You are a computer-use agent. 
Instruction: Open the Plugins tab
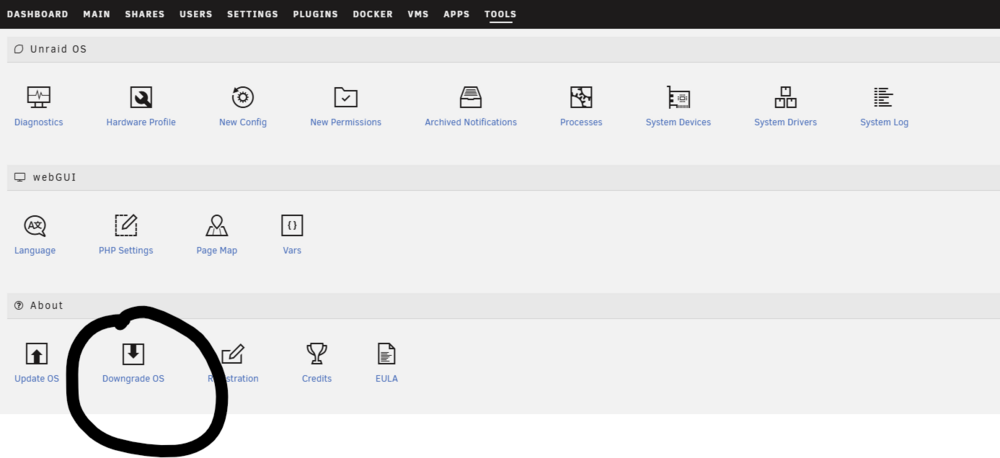coord(316,14)
